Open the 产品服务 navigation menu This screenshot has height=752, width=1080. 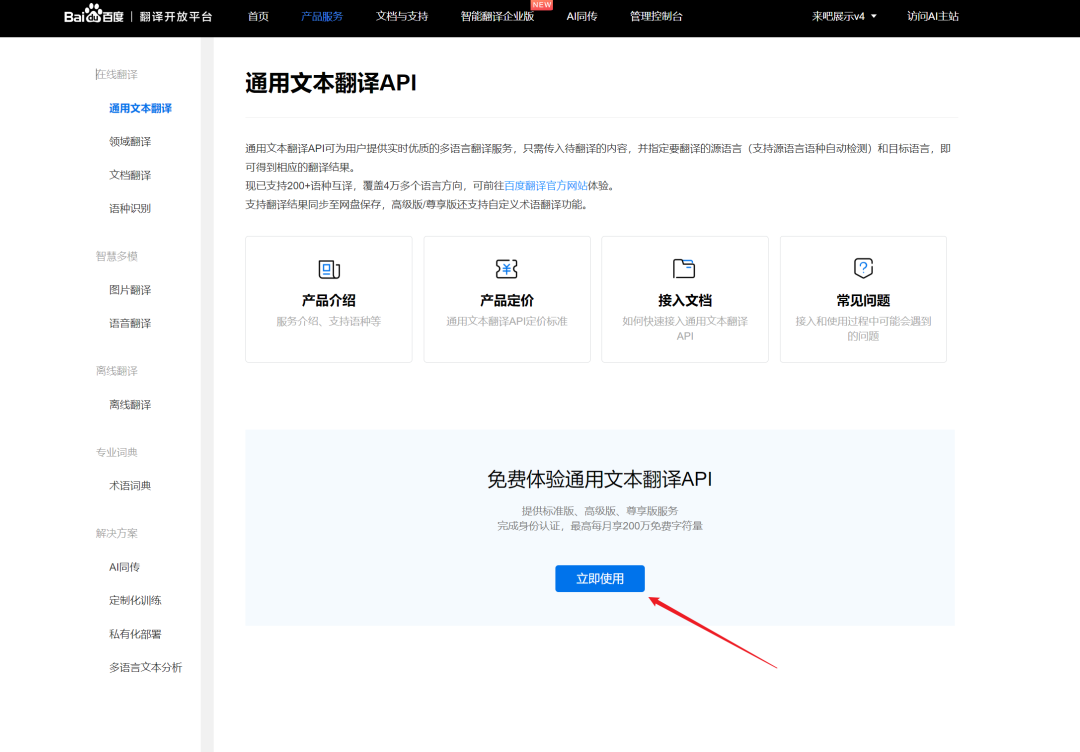[x=322, y=17]
